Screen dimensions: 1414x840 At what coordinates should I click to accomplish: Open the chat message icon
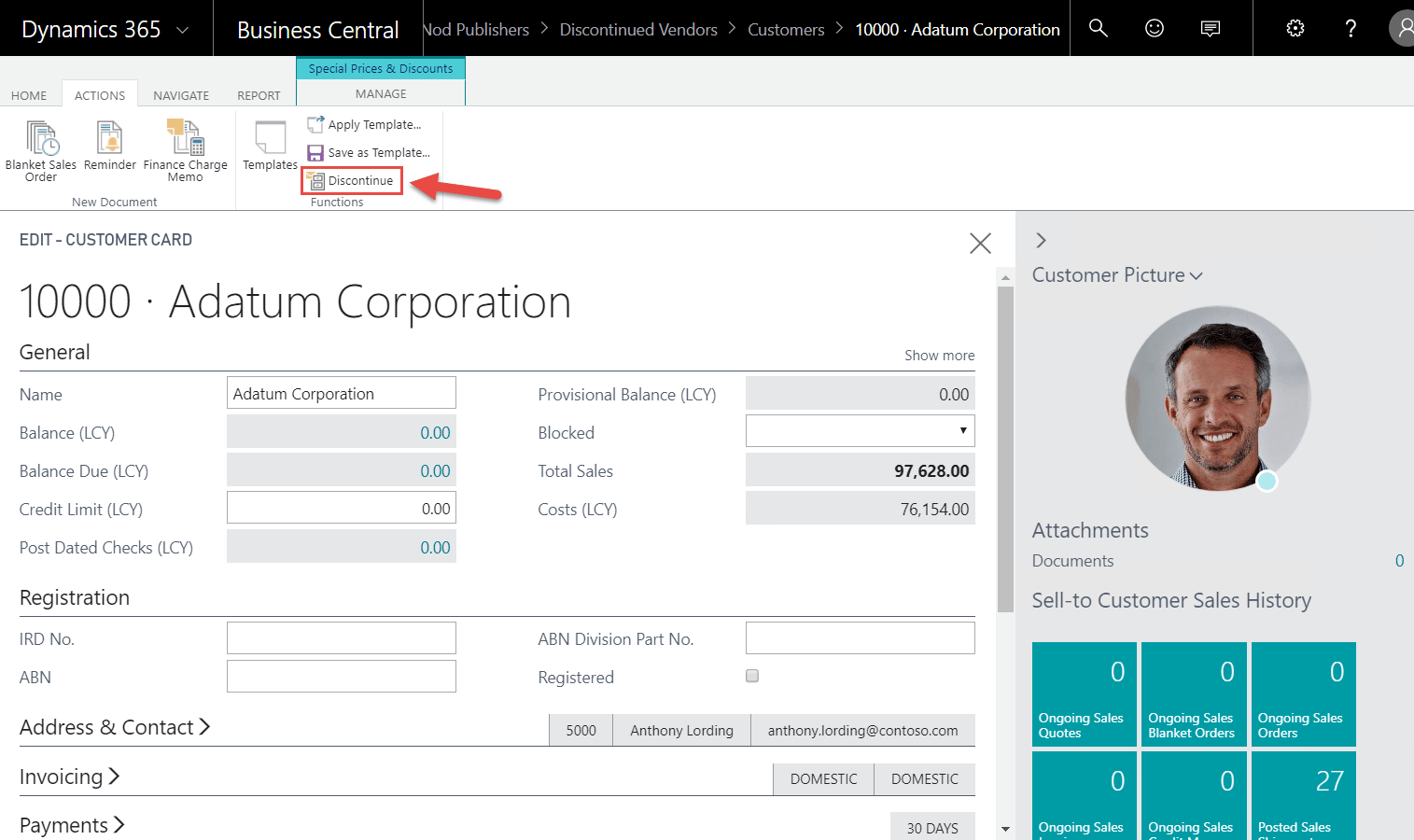tap(1211, 28)
